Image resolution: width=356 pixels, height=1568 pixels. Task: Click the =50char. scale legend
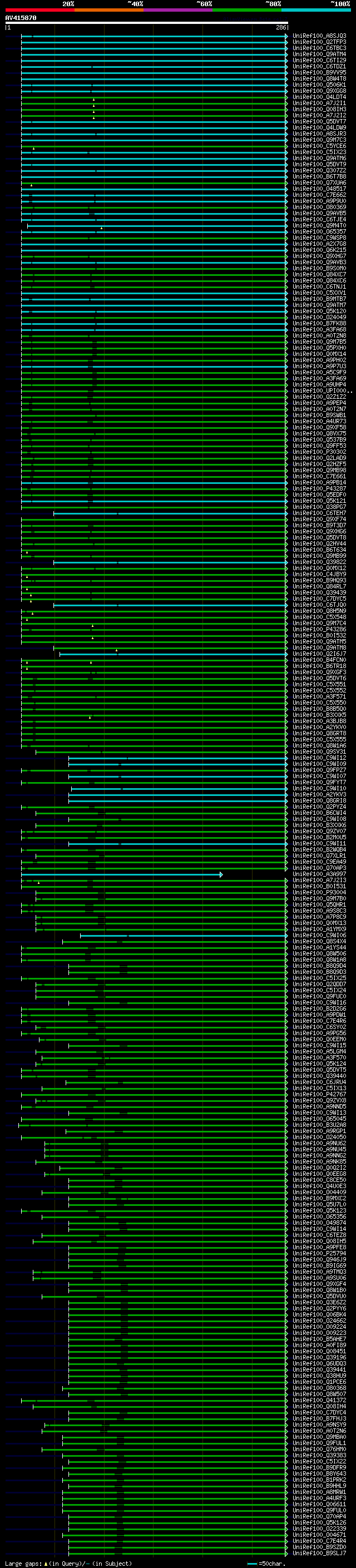pos(265,1564)
